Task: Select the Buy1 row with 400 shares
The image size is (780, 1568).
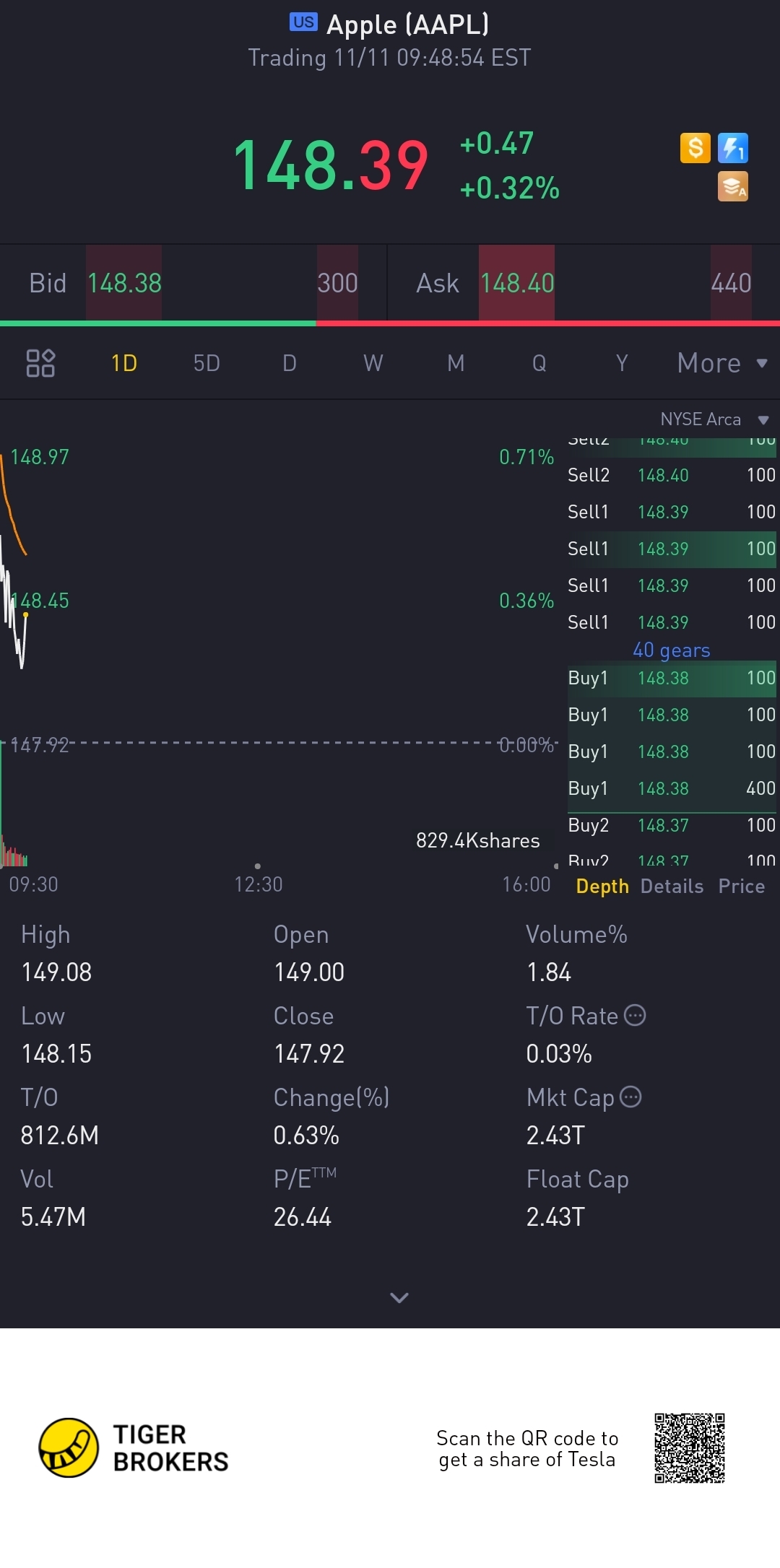Action: [672, 788]
